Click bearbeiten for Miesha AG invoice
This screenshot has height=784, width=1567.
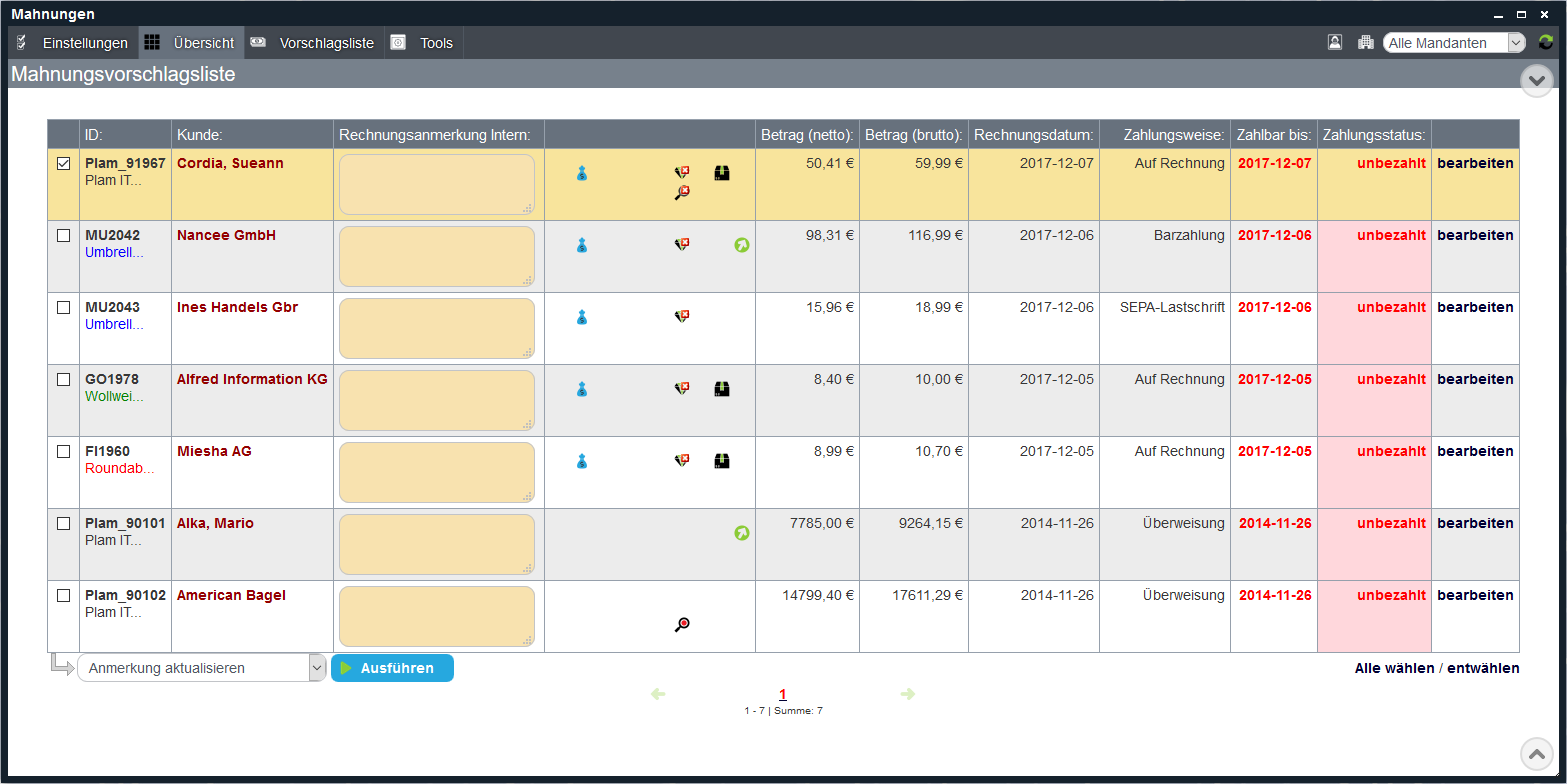tap(1475, 452)
